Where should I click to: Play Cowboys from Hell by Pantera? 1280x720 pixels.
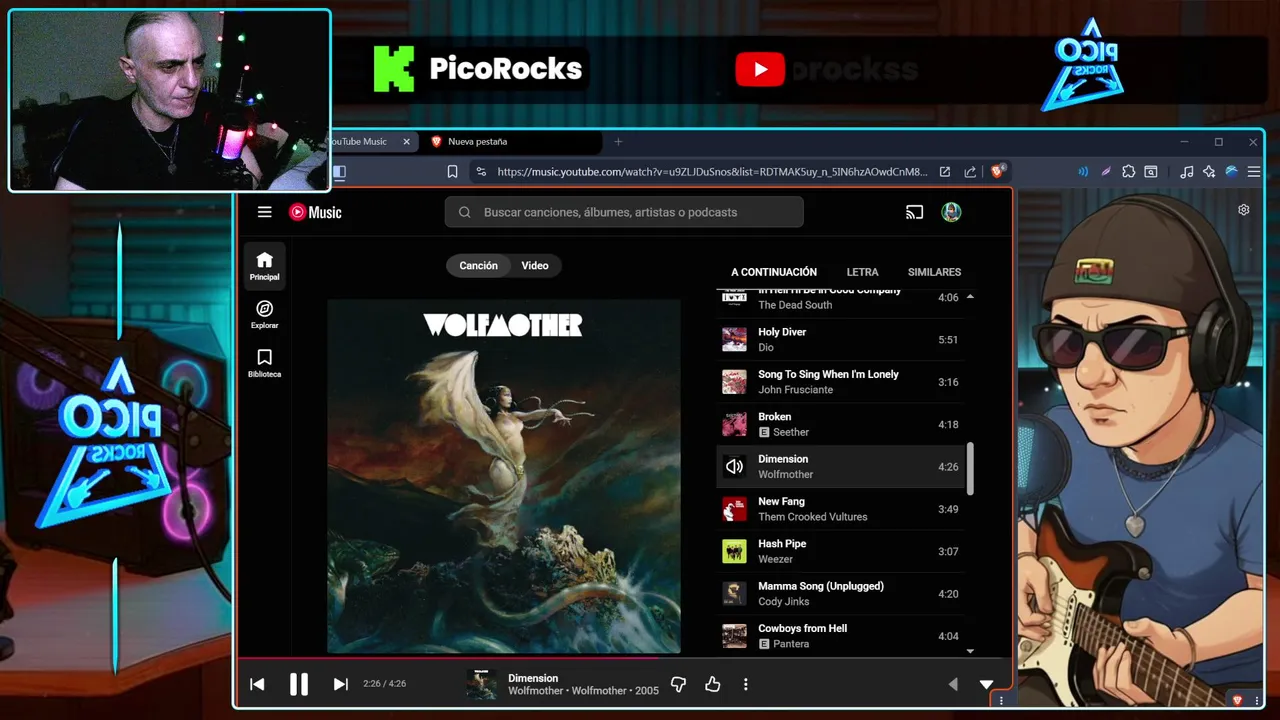click(x=841, y=636)
